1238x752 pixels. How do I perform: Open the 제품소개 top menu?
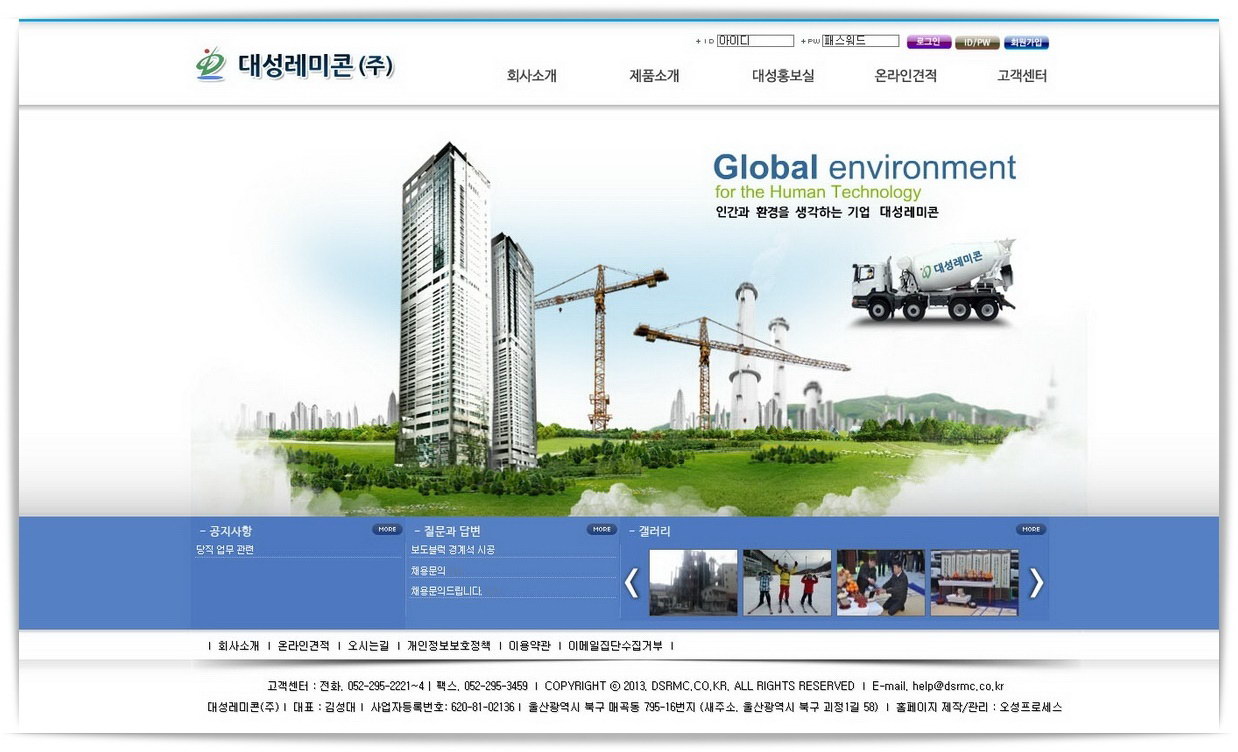(654, 75)
